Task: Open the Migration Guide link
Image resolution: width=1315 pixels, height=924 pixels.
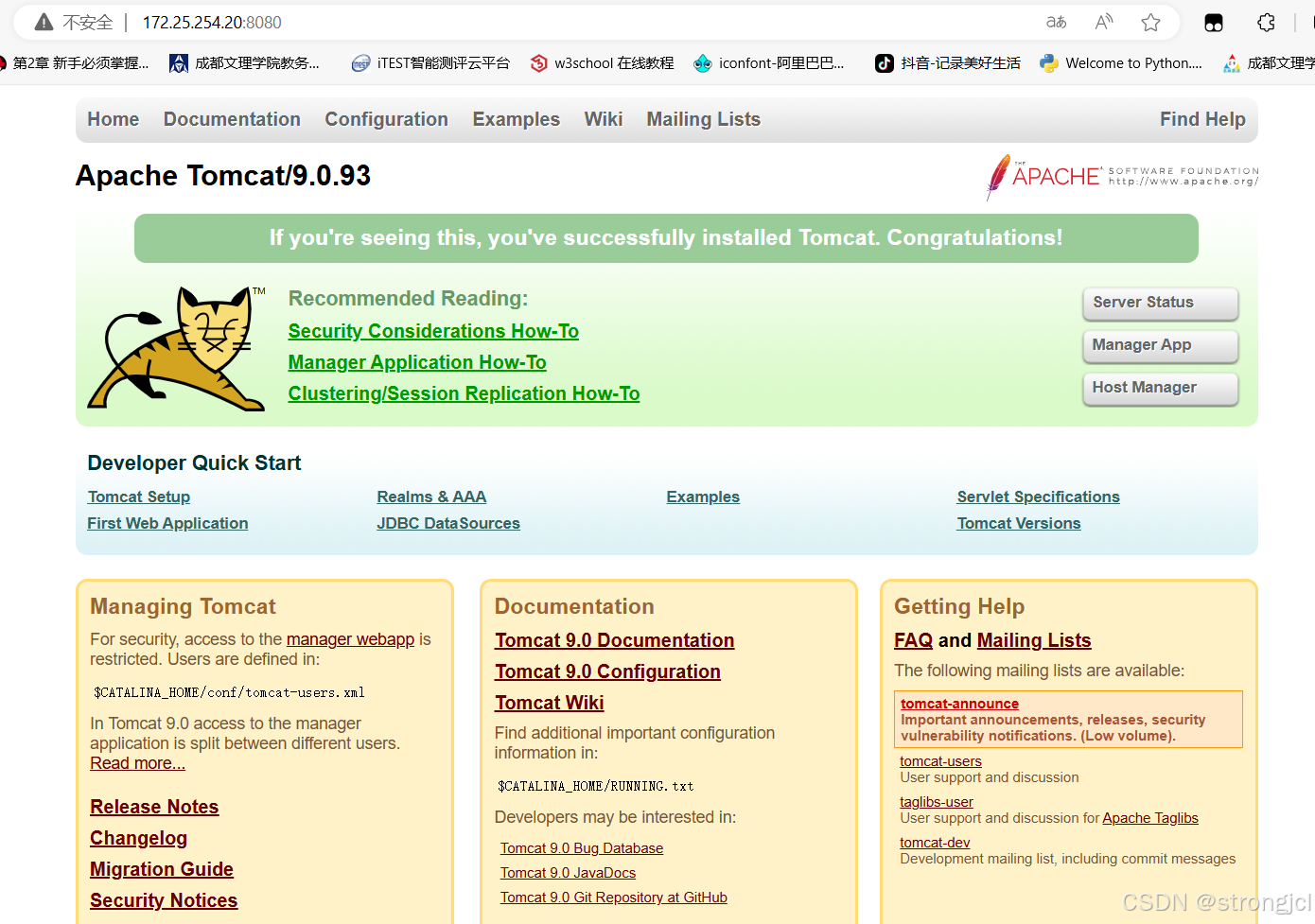Action: click(x=162, y=869)
